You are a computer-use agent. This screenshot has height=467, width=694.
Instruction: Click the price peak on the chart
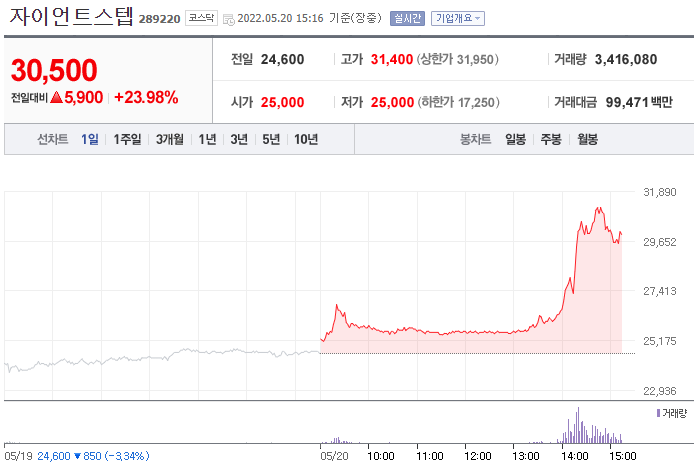click(598, 209)
